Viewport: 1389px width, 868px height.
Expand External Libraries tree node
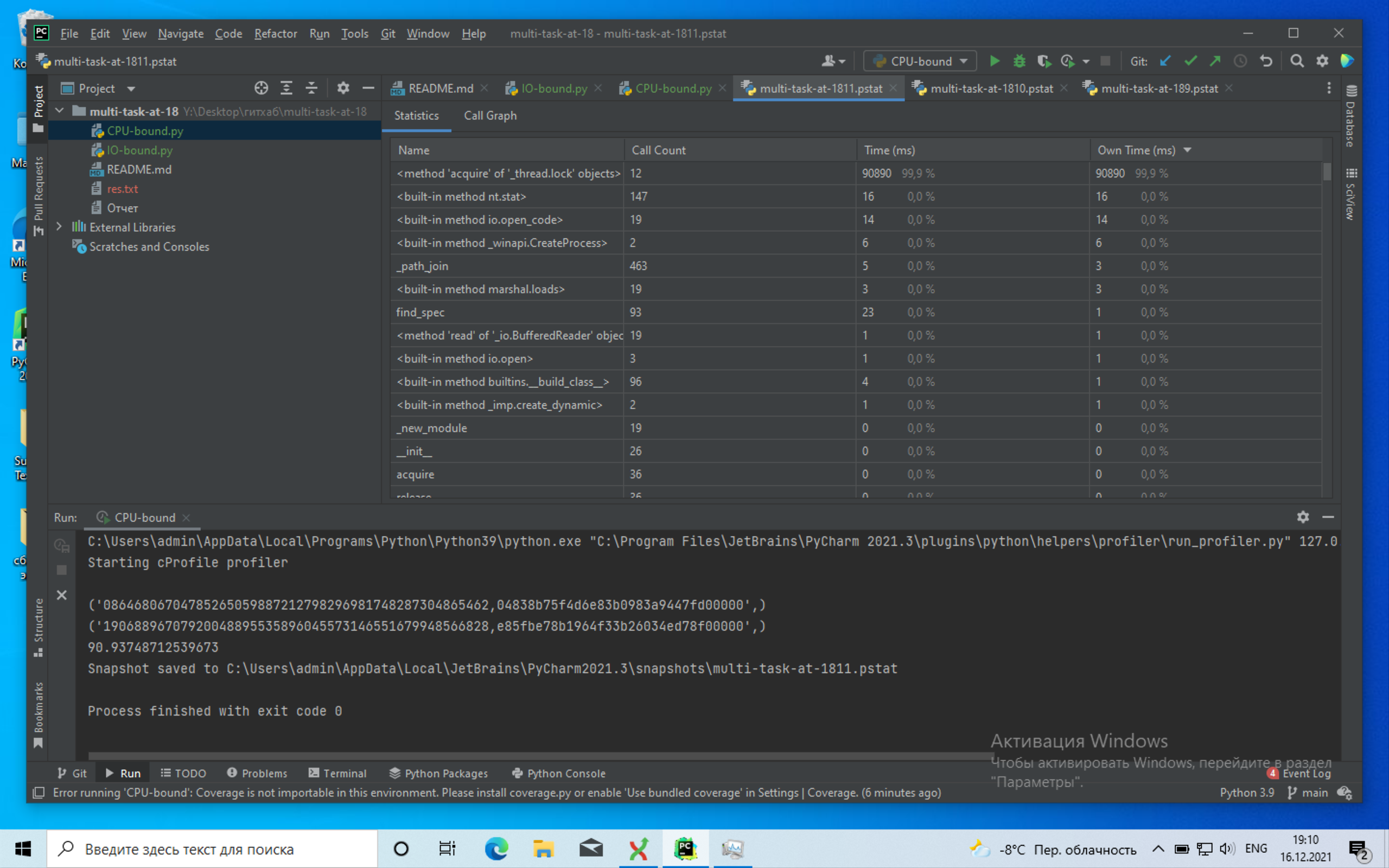[x=59, y=227]
